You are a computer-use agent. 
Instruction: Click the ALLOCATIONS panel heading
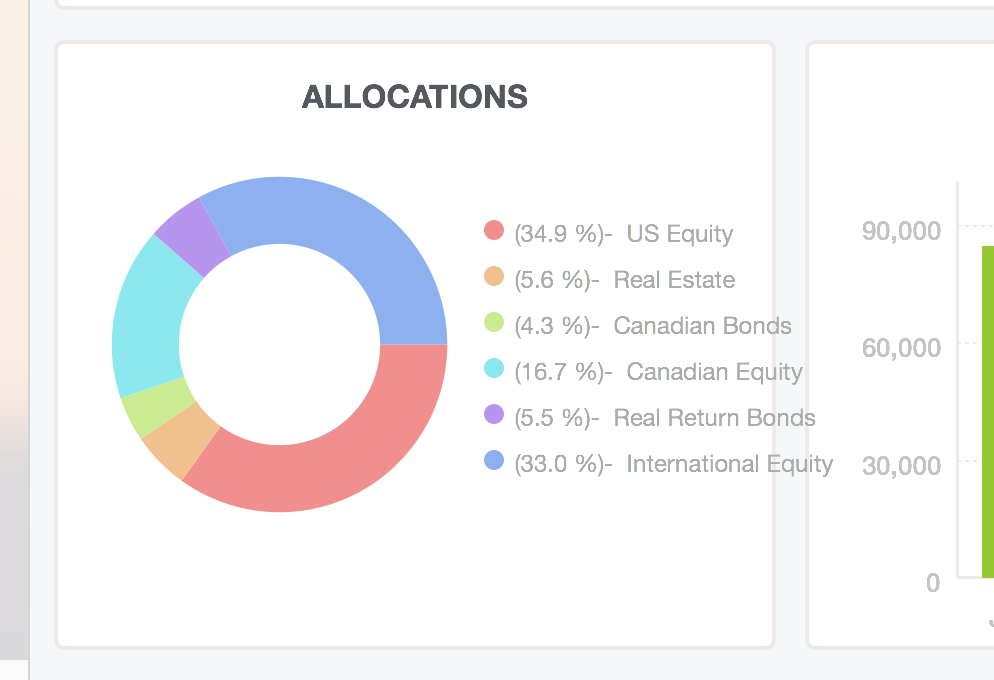[415, 97]
